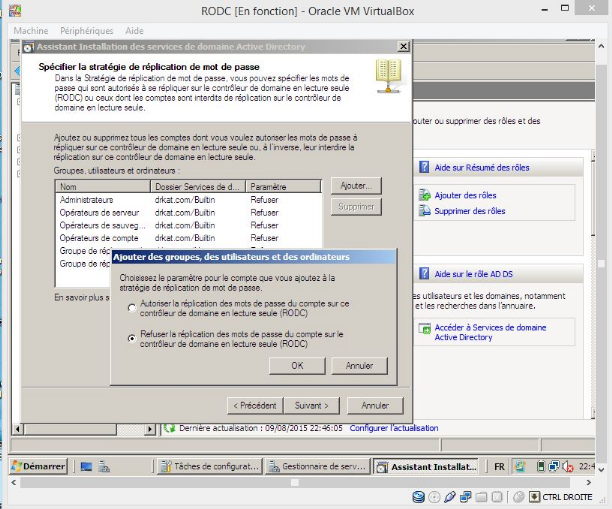Click the Suivant button in the wizard
The height and width of the screenshot is (509, 612).
point(312,406)
